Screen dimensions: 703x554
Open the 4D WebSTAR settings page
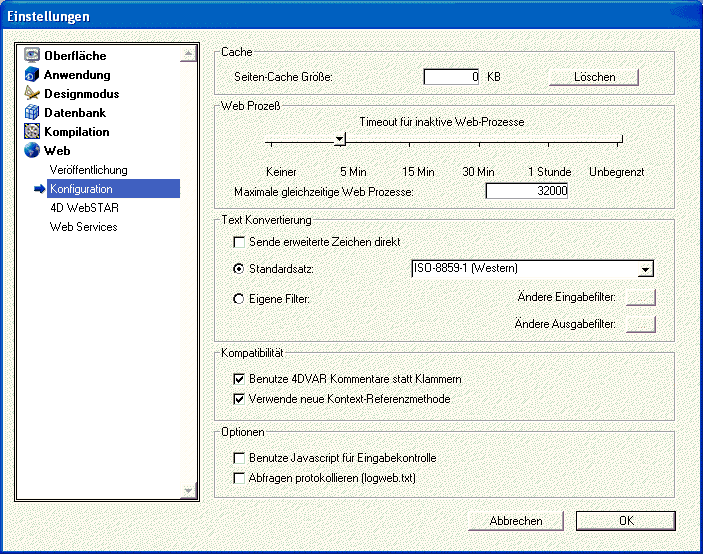pyautogui.click(x=83, y=208)
